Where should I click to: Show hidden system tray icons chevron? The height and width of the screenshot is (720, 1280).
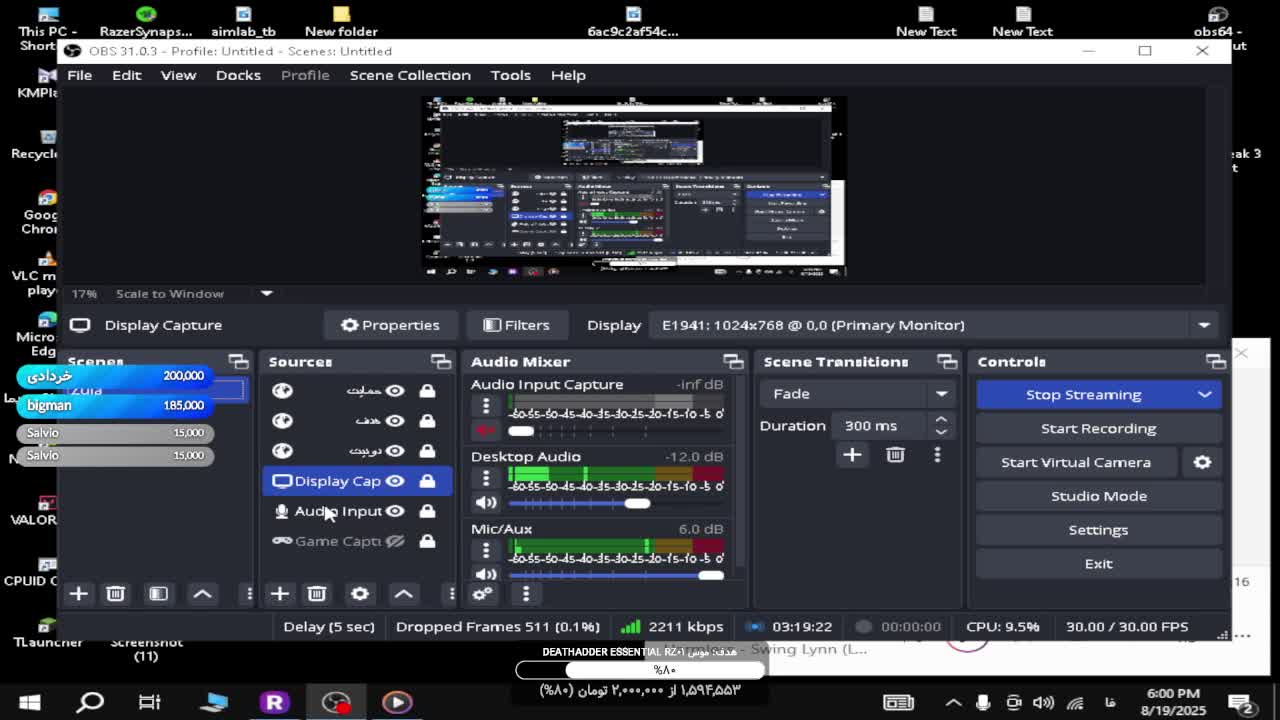pos(953,703)
